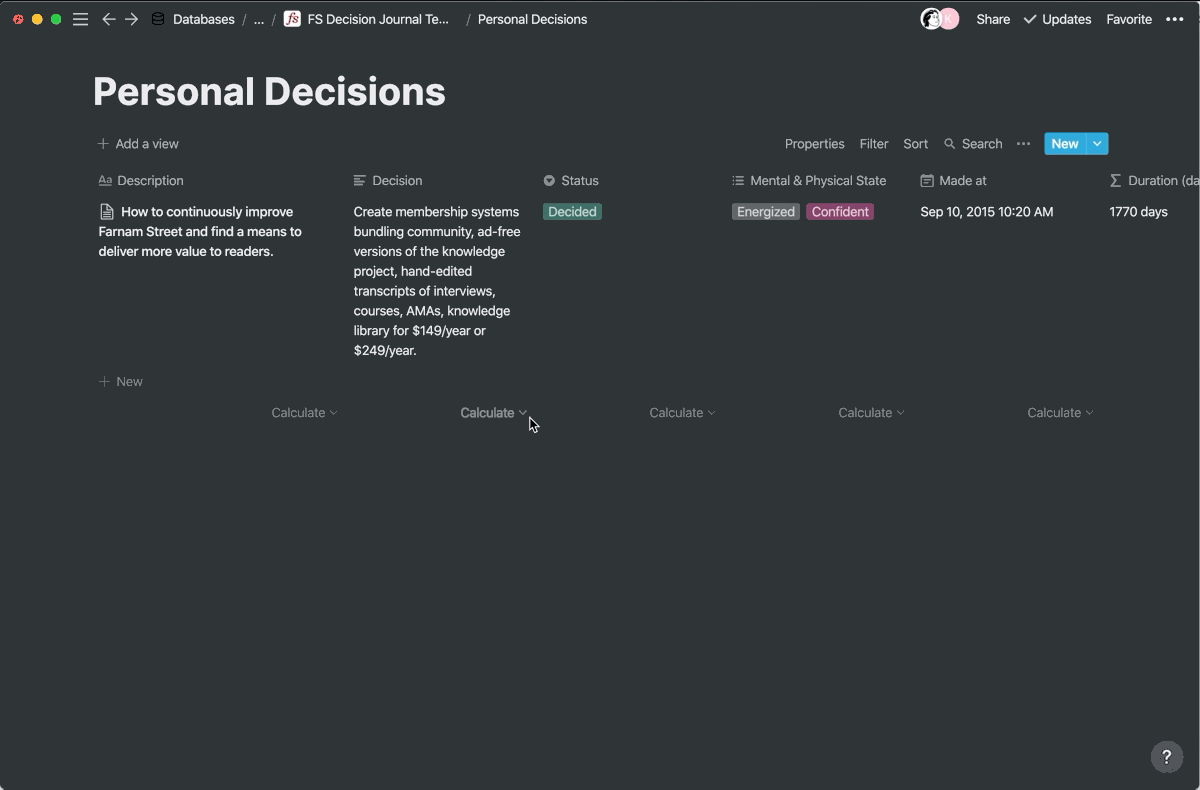Open Calculate dropdown under Decision column
The width and height of the screenshot is (1200, 790).
click(493, 412)
